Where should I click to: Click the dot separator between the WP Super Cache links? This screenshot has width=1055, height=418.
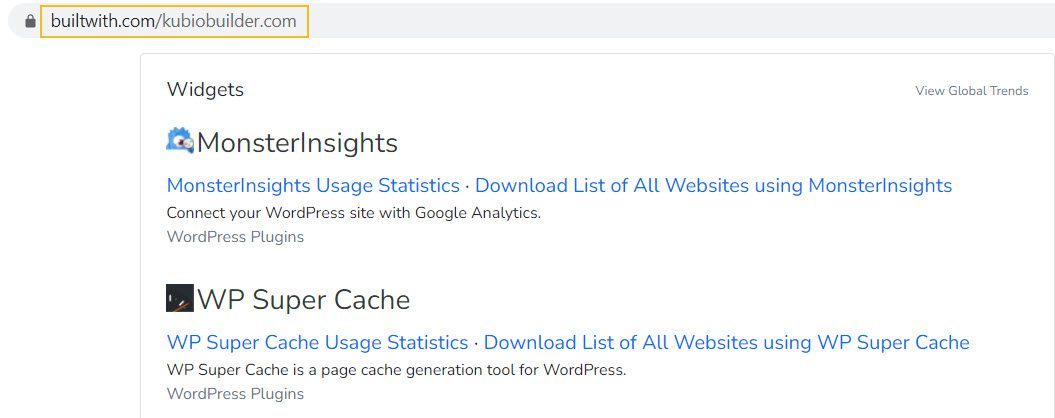tap(476, 343)
